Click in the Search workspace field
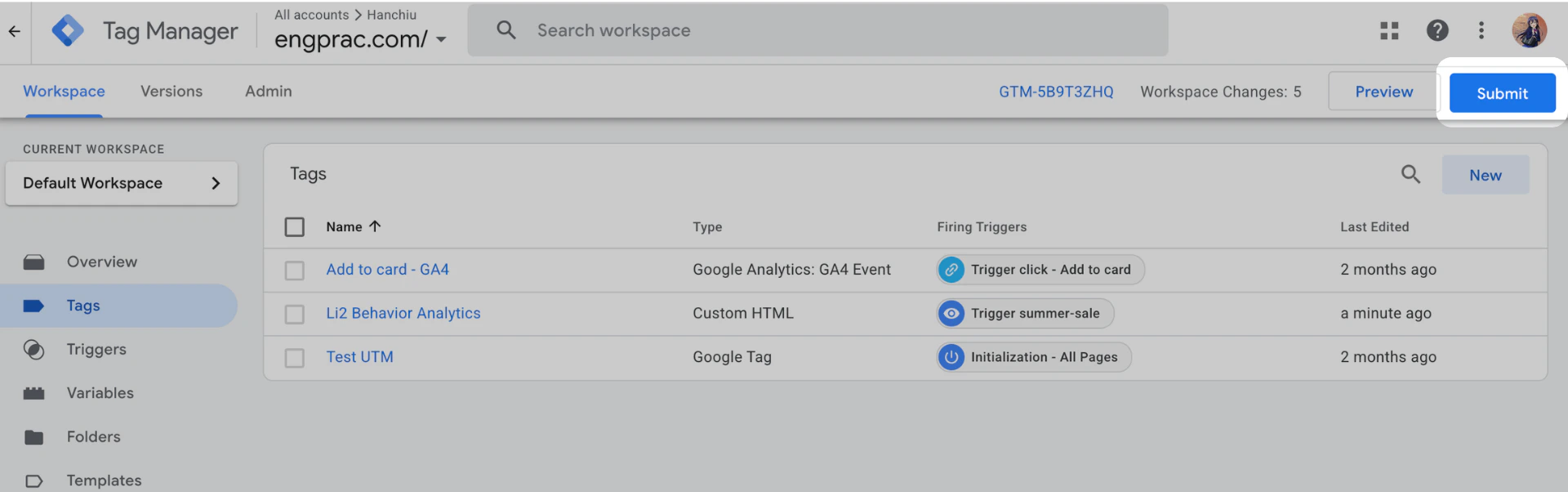 point(817,30)
